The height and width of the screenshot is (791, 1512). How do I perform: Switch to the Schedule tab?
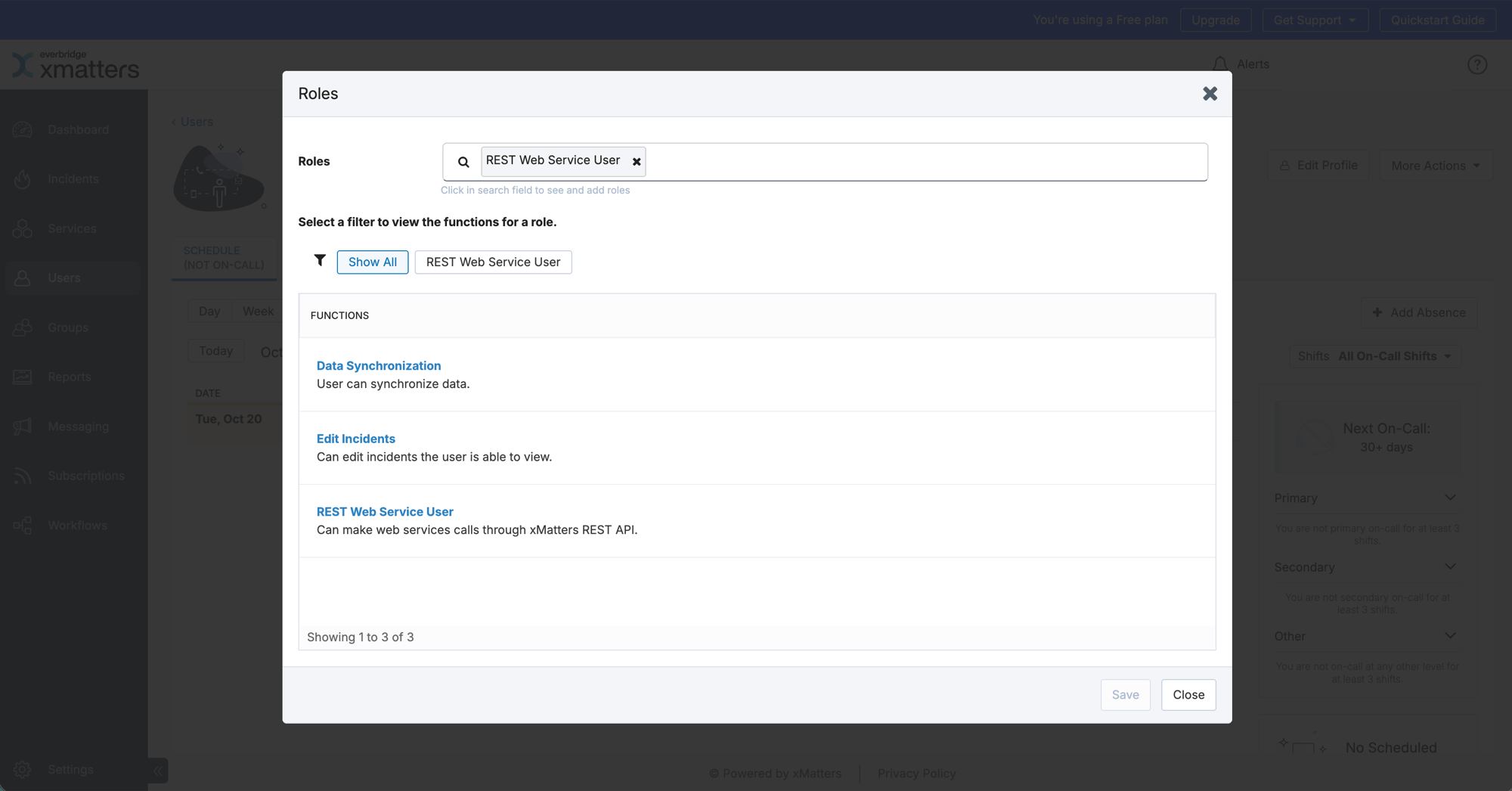[x=224, y=258]
